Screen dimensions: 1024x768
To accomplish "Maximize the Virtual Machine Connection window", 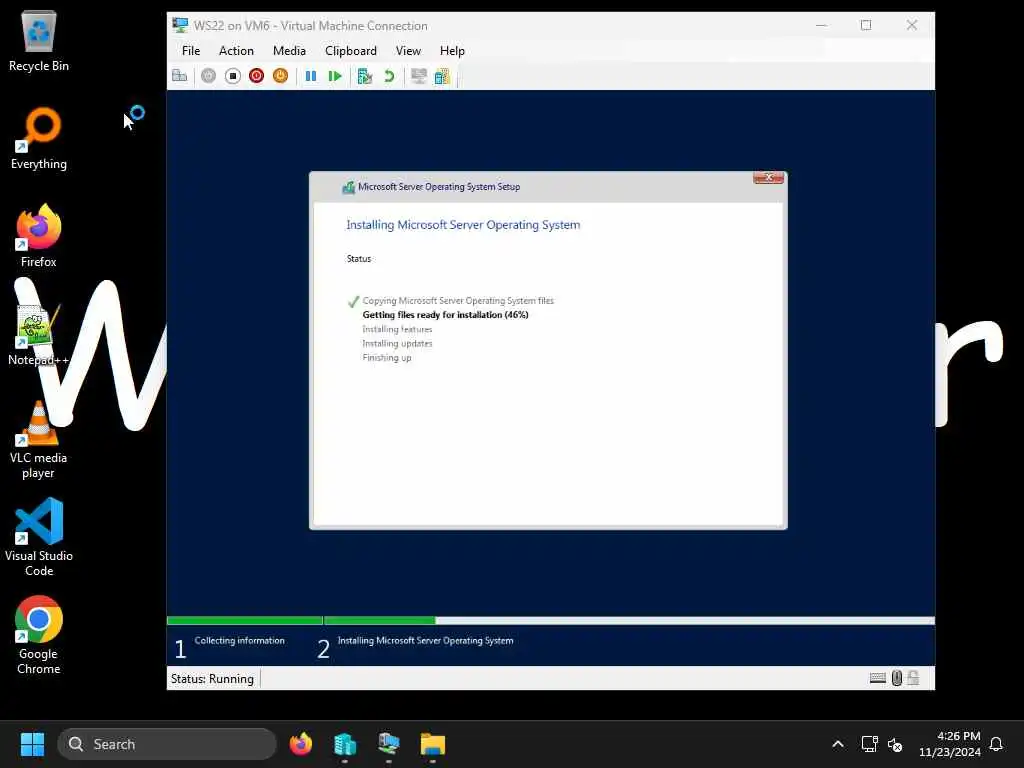I will tap(866, 25).
